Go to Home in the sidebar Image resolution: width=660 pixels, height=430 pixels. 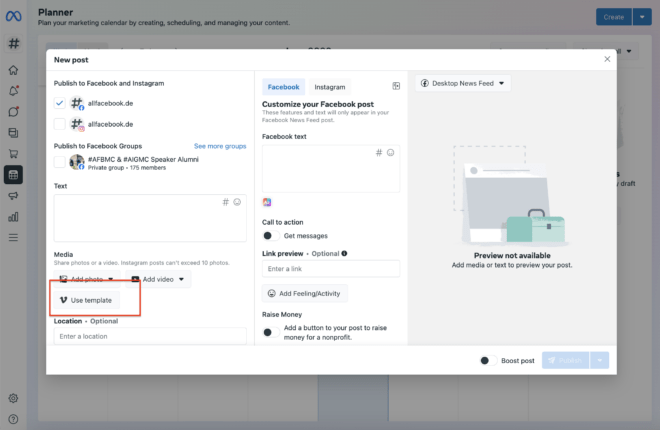point(13,70)
